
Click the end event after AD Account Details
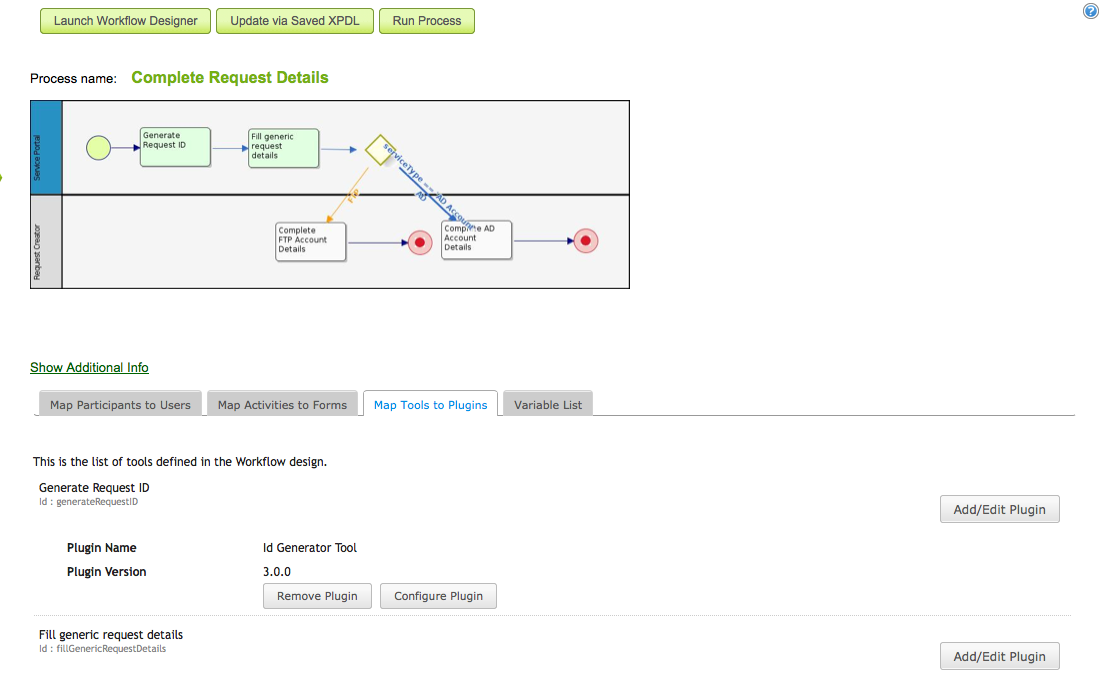click(x=585, y=241)
